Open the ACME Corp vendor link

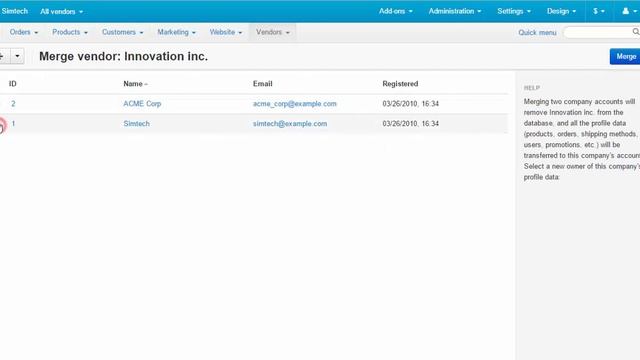click(x=142, y=104)
